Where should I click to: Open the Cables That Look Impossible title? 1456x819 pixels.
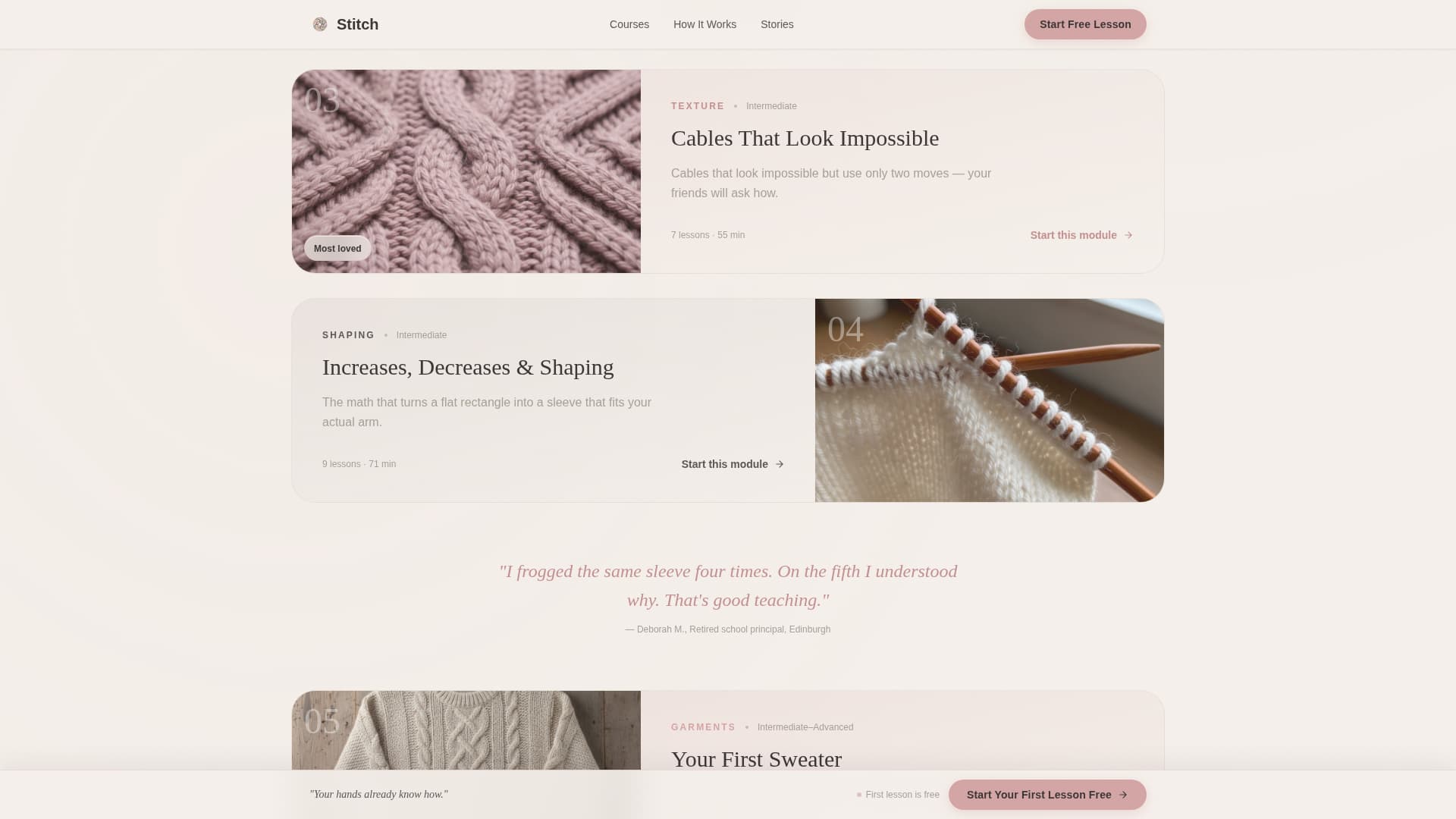pyautogui.click(x=805, y=138)
